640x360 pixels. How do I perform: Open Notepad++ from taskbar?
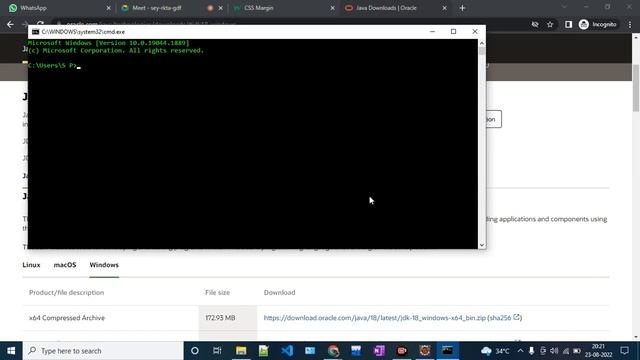(x=264, y=351)
